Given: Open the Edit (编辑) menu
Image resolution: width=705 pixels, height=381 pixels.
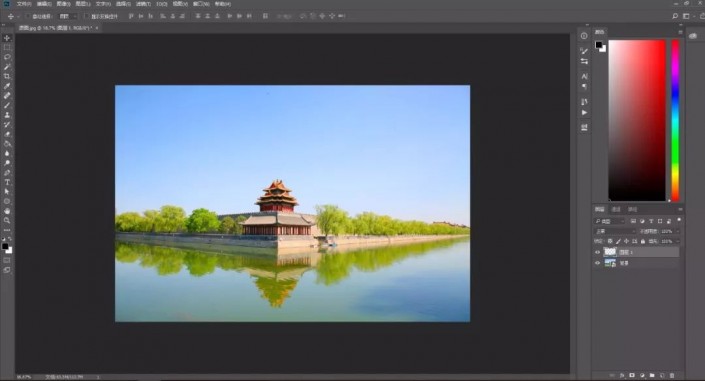Looking at the screenshot, I should pyautogui.click(x=44, y=4).
